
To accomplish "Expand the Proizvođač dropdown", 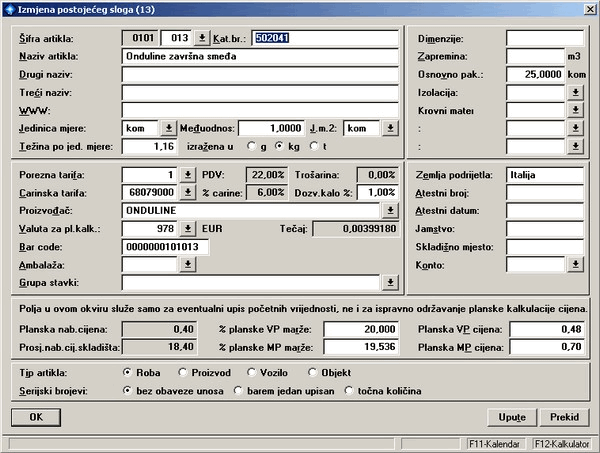I will 390,210.
